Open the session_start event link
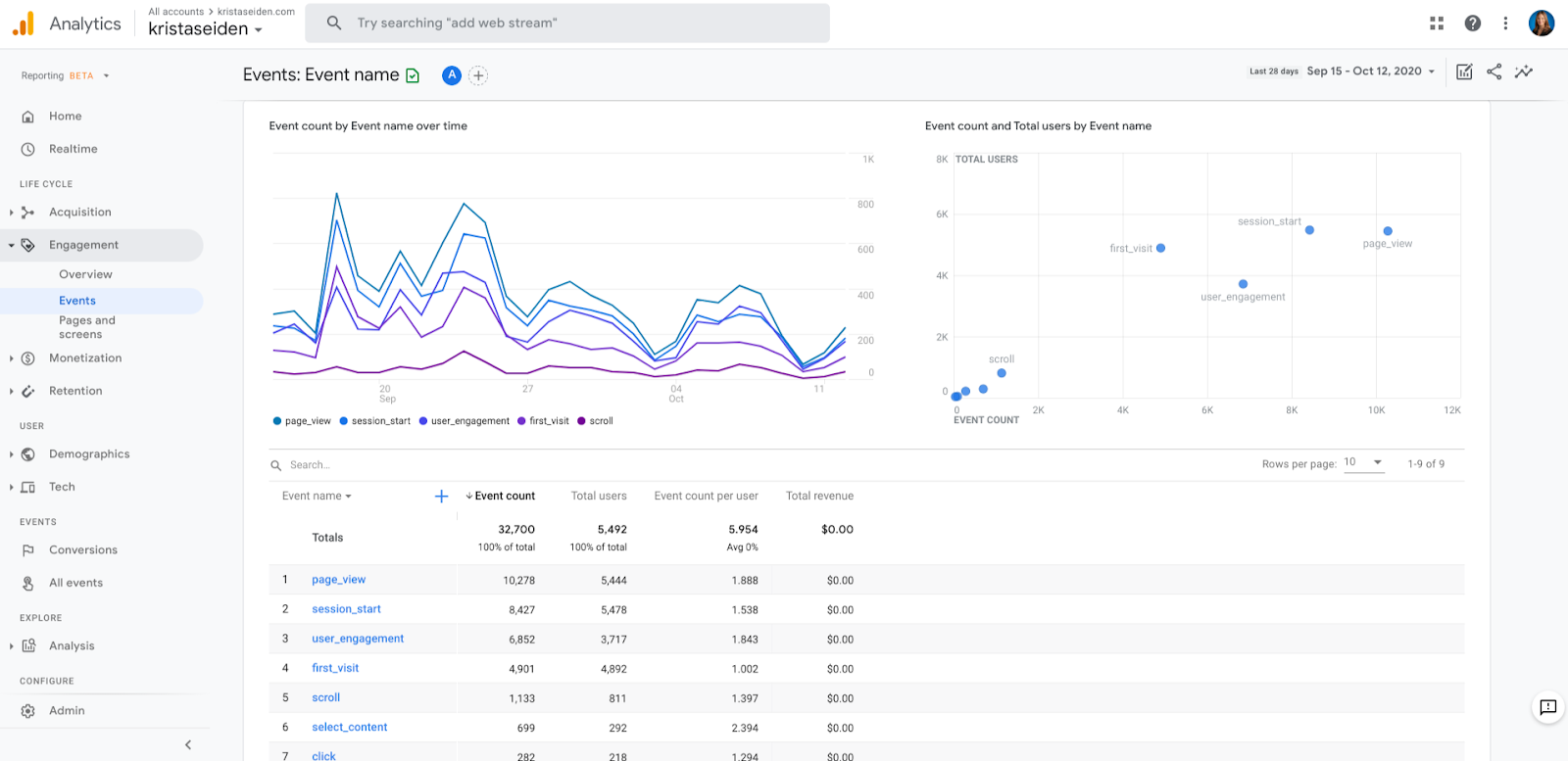 [346, 609]
